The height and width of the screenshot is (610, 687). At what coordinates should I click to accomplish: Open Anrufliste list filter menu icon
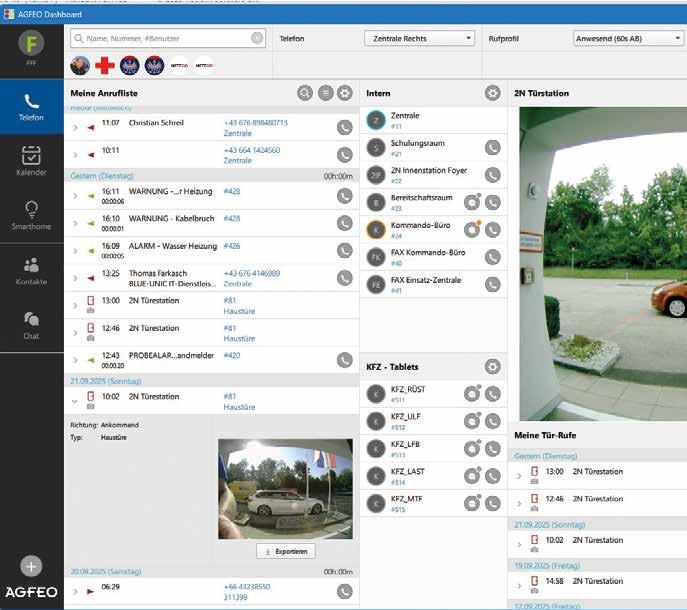coord(326,93)
